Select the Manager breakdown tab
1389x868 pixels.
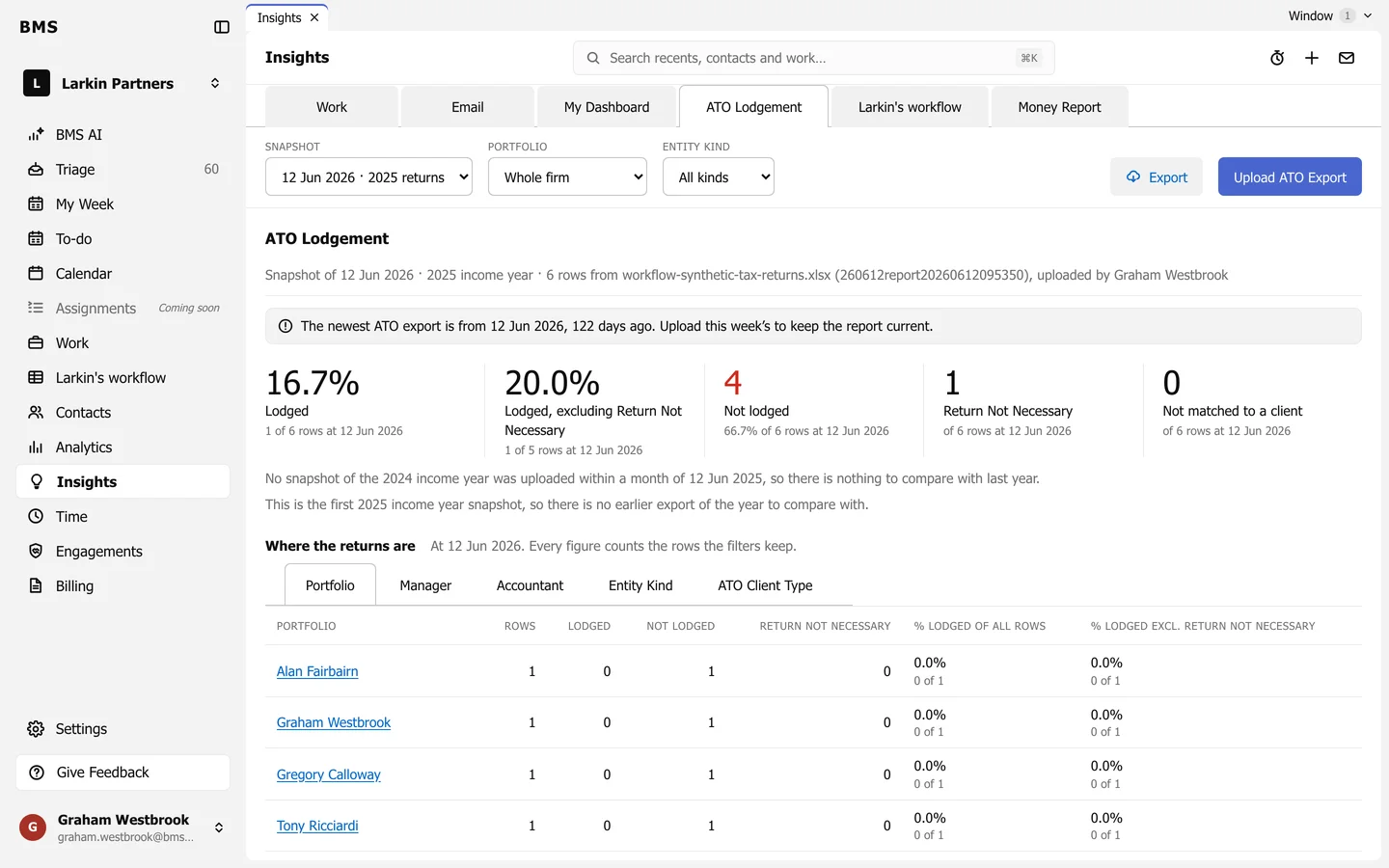pos(425,585)
